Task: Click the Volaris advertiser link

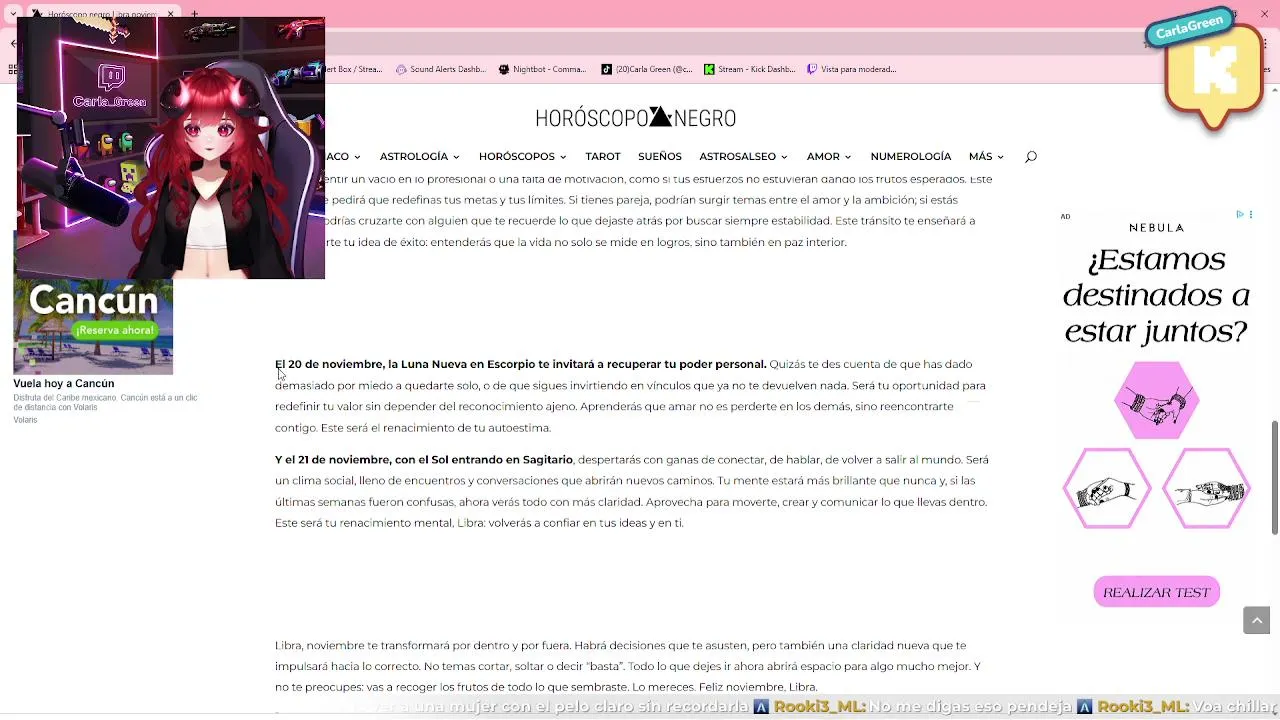Action: pos(25,420)
